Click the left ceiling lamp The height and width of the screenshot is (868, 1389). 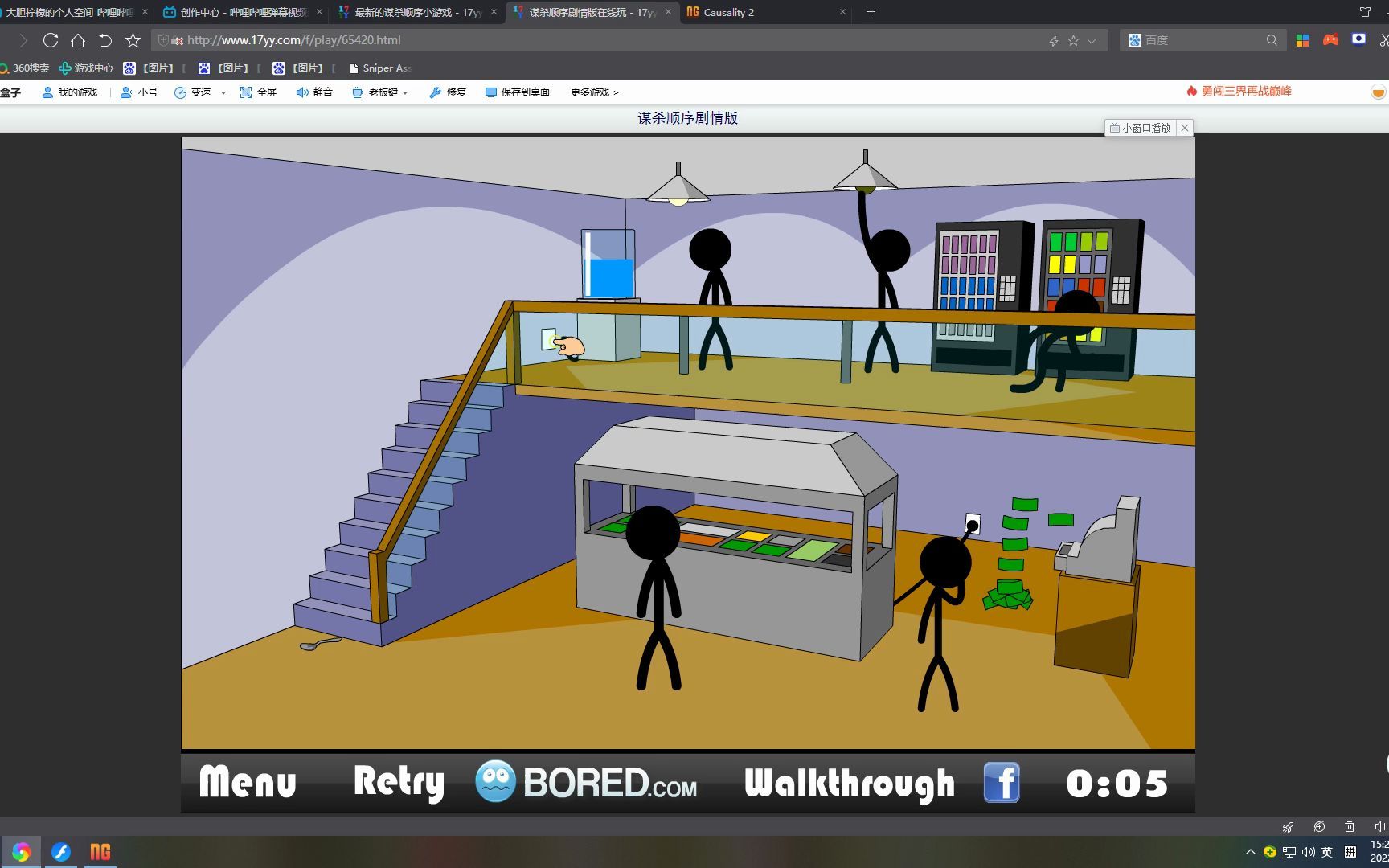(x=678, y=186)
